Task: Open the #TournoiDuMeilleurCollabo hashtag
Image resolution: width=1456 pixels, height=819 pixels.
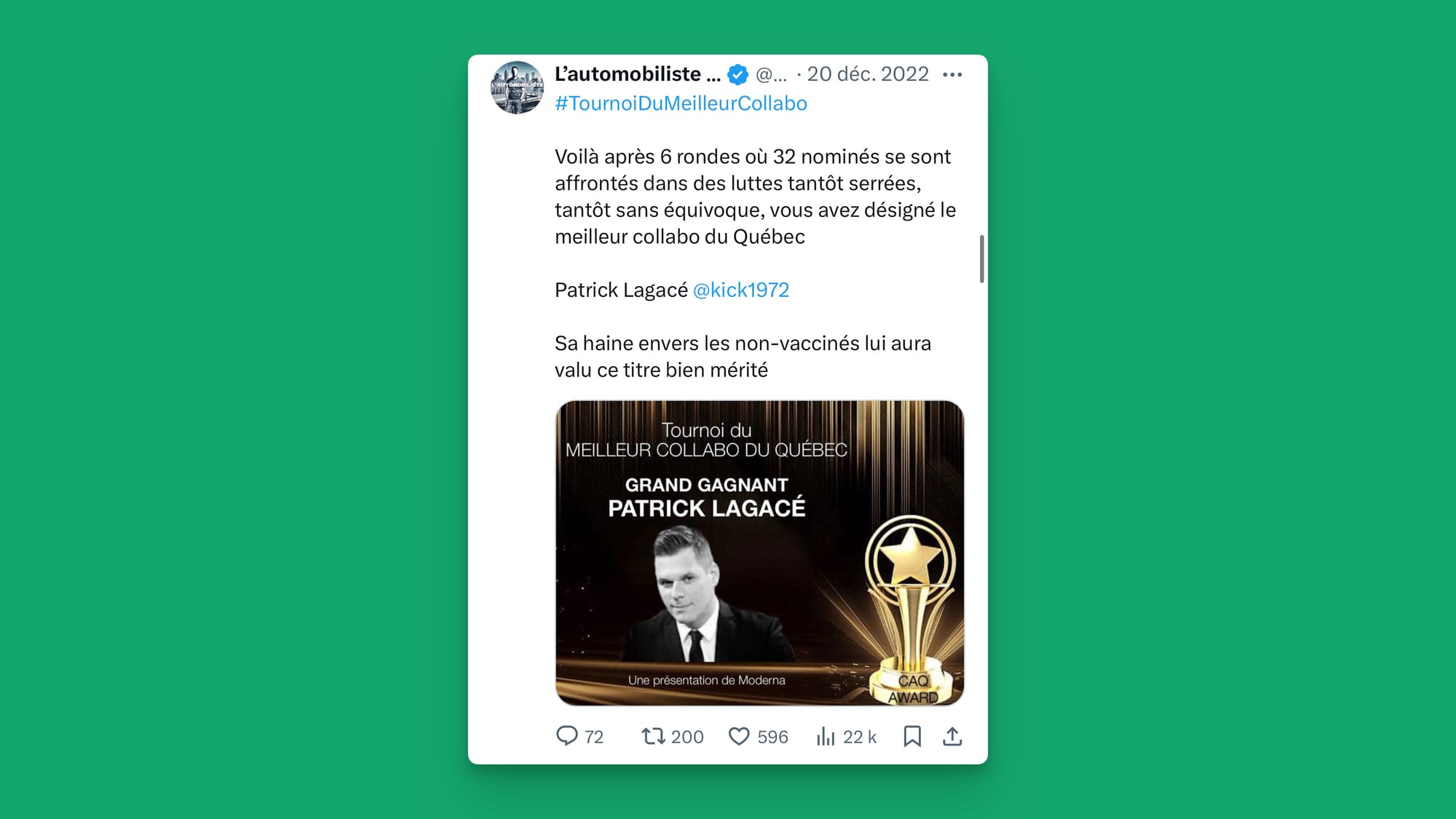Action: [681, 103]
